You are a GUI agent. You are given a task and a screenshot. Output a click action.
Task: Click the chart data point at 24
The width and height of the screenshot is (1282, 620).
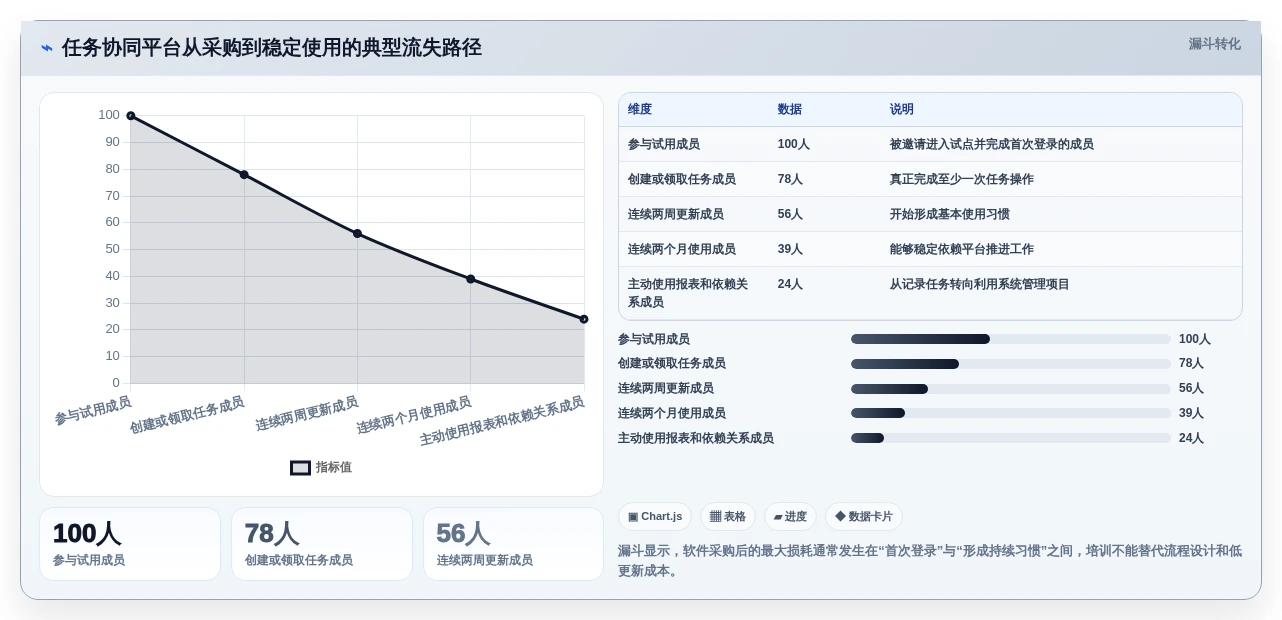pyautogui.click(x=584, y=319)
